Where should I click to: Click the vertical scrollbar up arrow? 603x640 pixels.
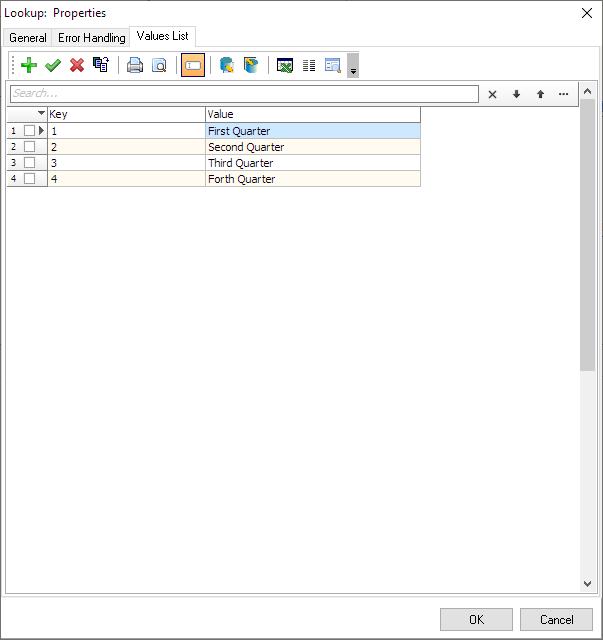click(x=587, y=91)
